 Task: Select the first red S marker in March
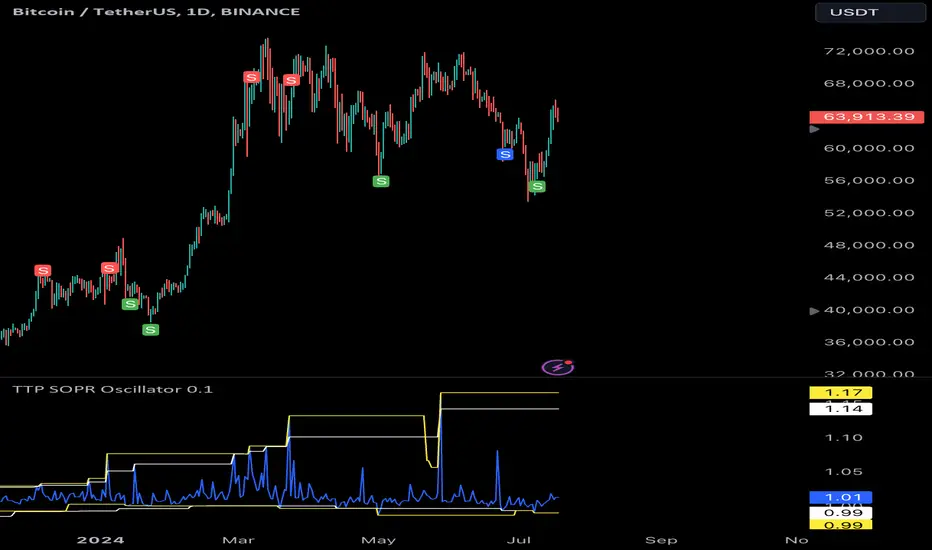tap(251, 77)
